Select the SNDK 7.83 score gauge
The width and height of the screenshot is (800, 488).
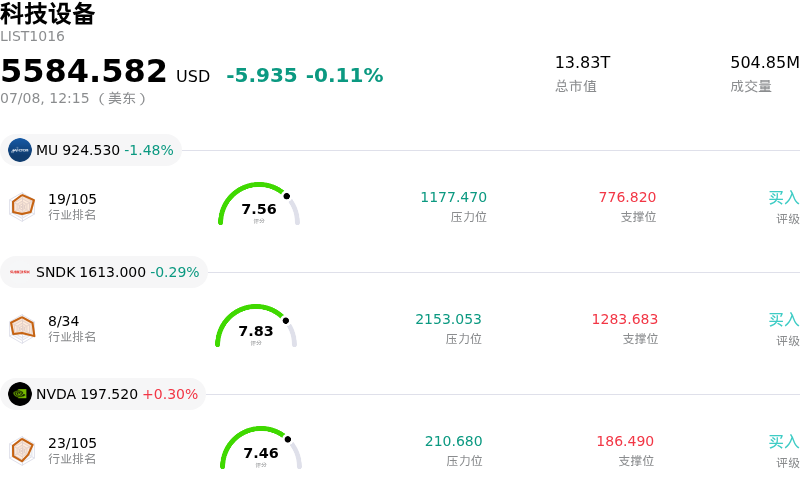(x=256, y=326)
